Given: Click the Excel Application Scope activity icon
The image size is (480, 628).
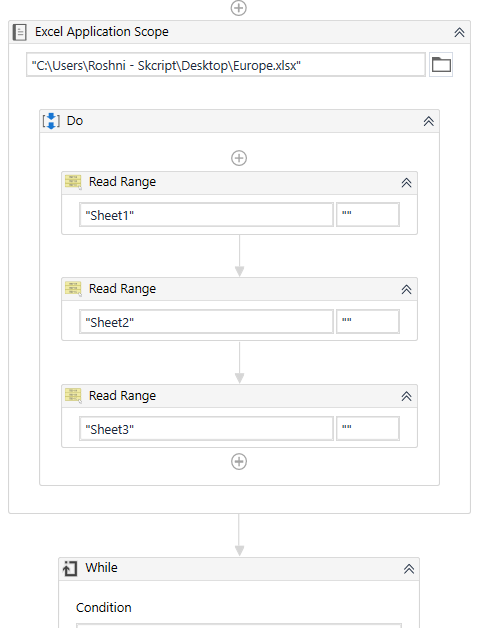Looking at the screenshot, I should pos(19,32).
